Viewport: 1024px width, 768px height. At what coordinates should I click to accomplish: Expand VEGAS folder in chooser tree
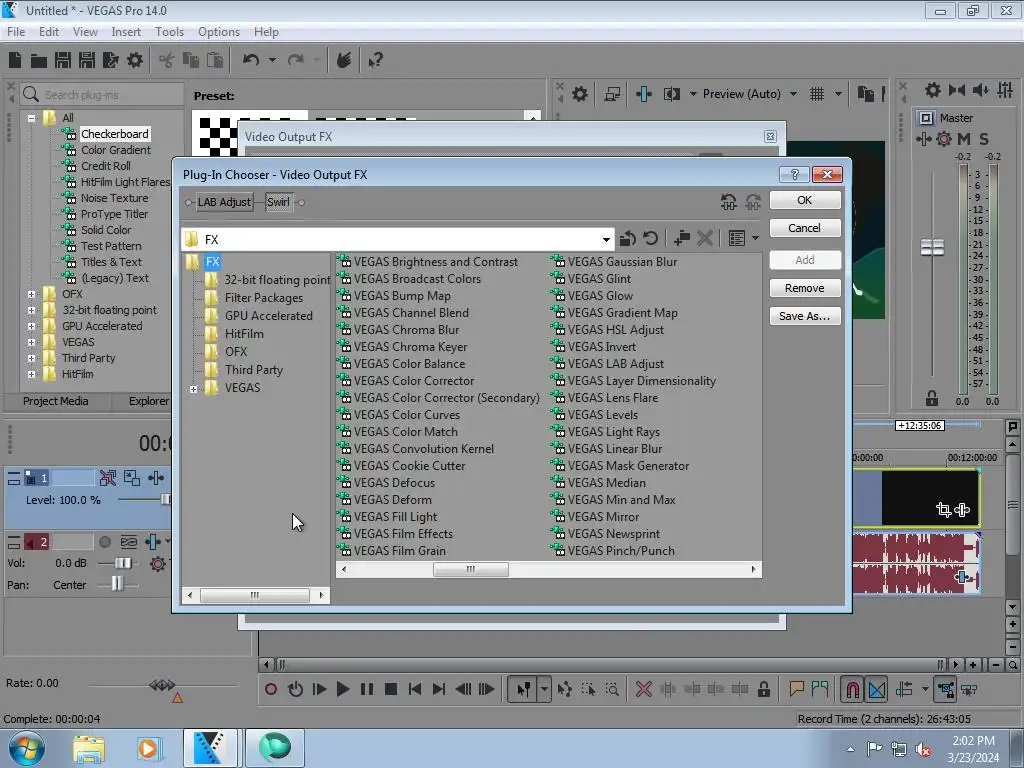pos(193,389)
